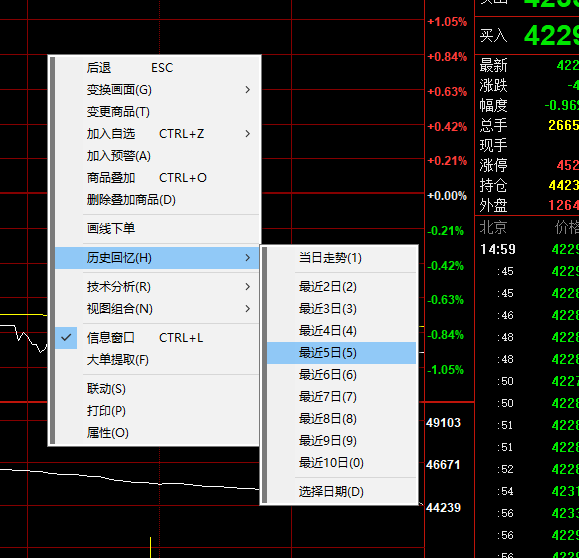This screenshot has width=579, height=558.
Task: Click 大单提取(F) menu entry
Action: coord(157,360)
